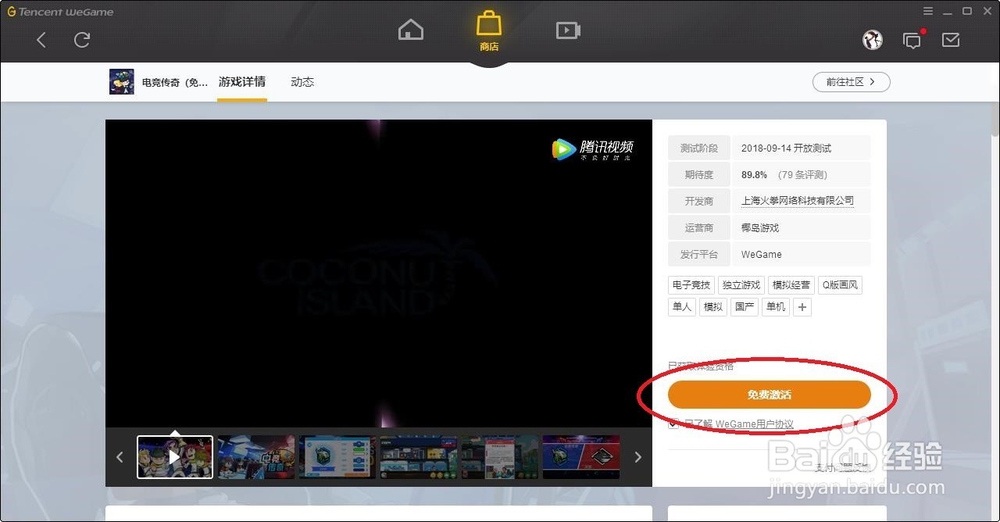
Task: Open WeGame用户协议 link
Action: tap(754, 424)
